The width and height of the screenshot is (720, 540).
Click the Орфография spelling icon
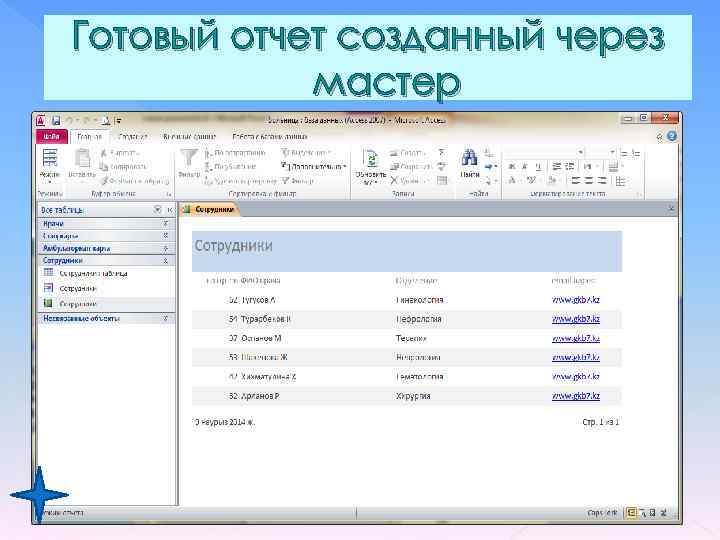point(442,166)
